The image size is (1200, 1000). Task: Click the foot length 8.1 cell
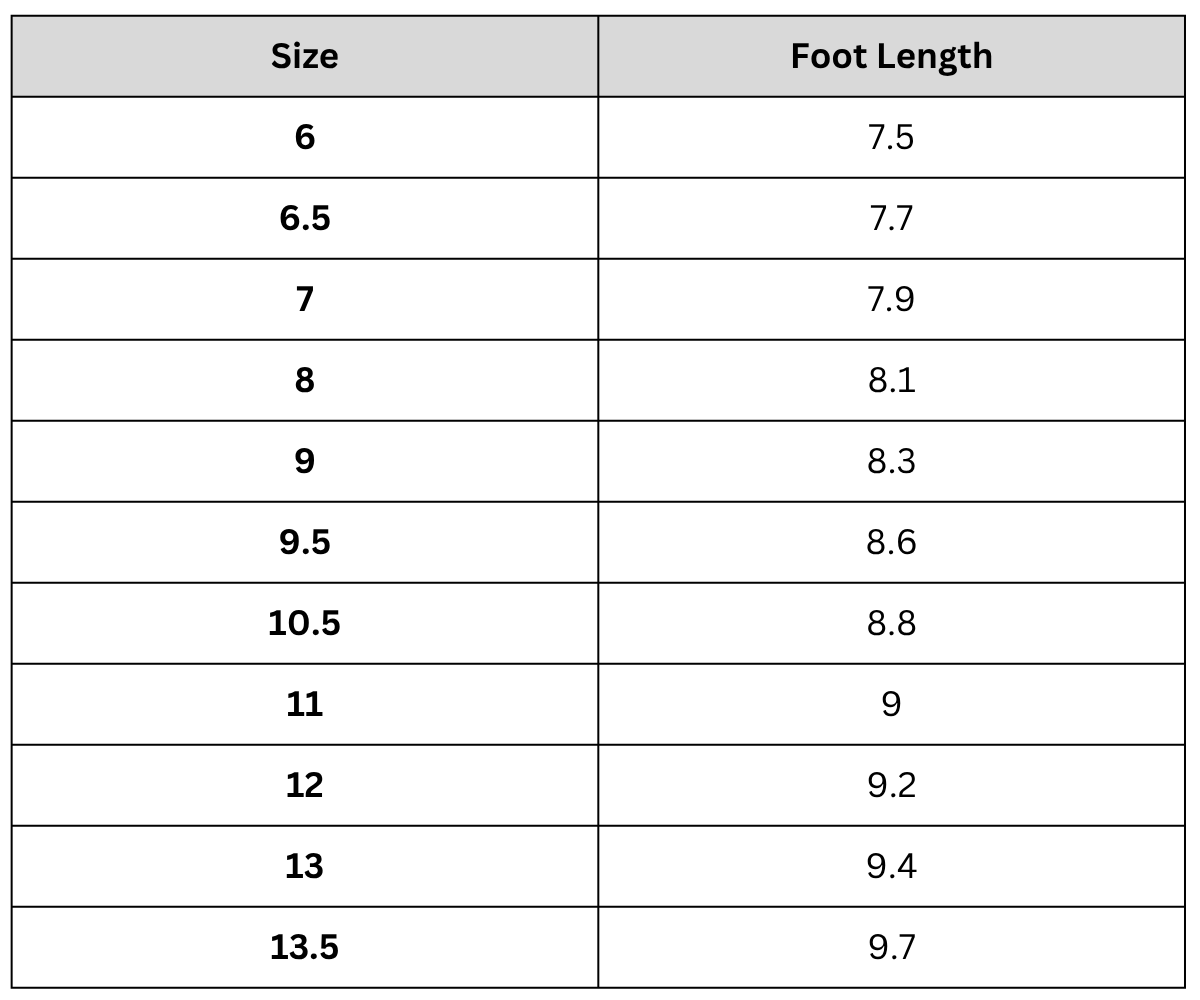pos(891,380)
